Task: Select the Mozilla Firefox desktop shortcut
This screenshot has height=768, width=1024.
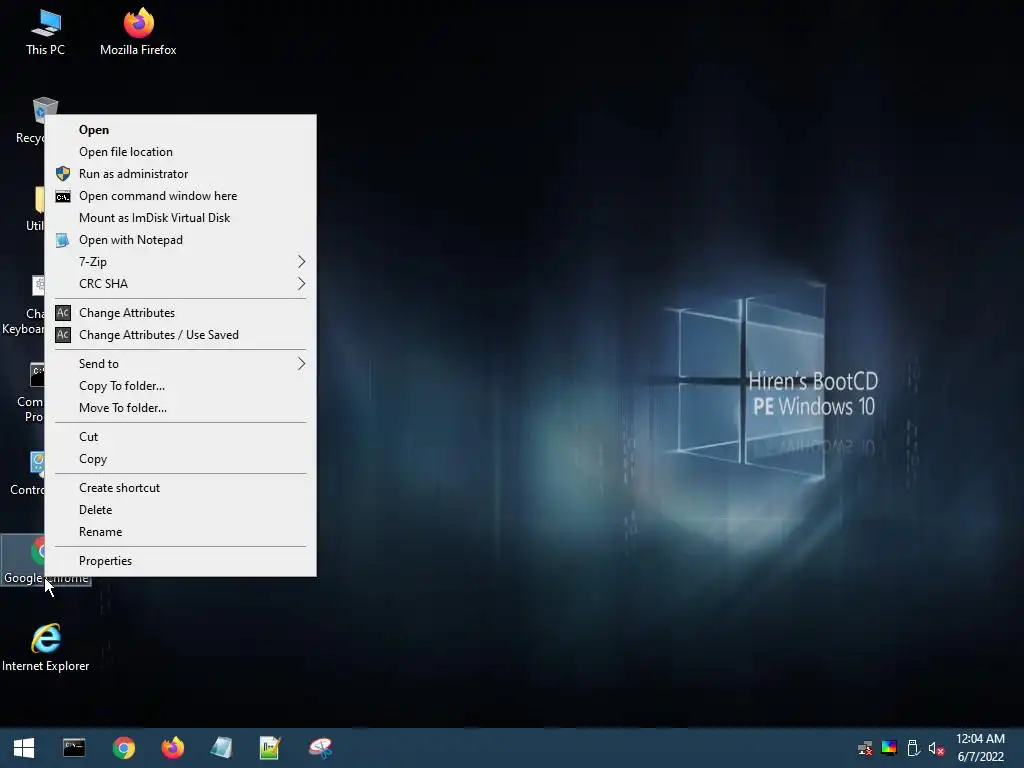Action: (x=138, y=31)
